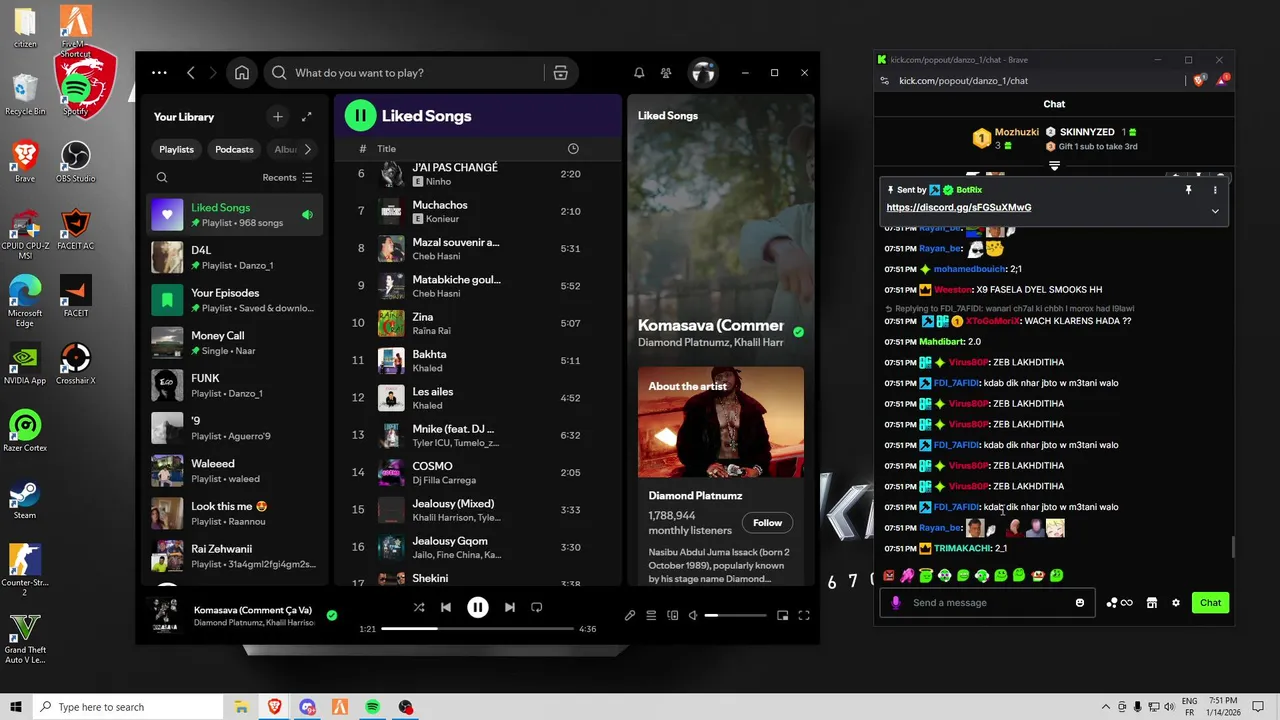Screen dimensions: 1280x720
Task: Toggle lyrics microphone icon
Action: coord(630,616)
